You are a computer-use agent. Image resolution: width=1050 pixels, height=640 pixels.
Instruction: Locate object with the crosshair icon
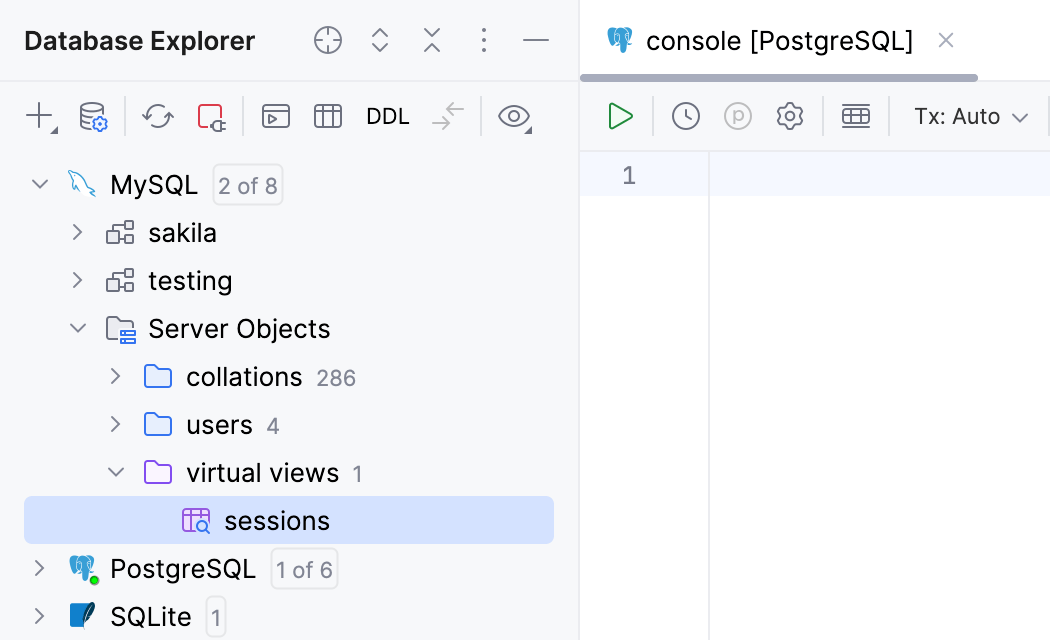(328, 40)
